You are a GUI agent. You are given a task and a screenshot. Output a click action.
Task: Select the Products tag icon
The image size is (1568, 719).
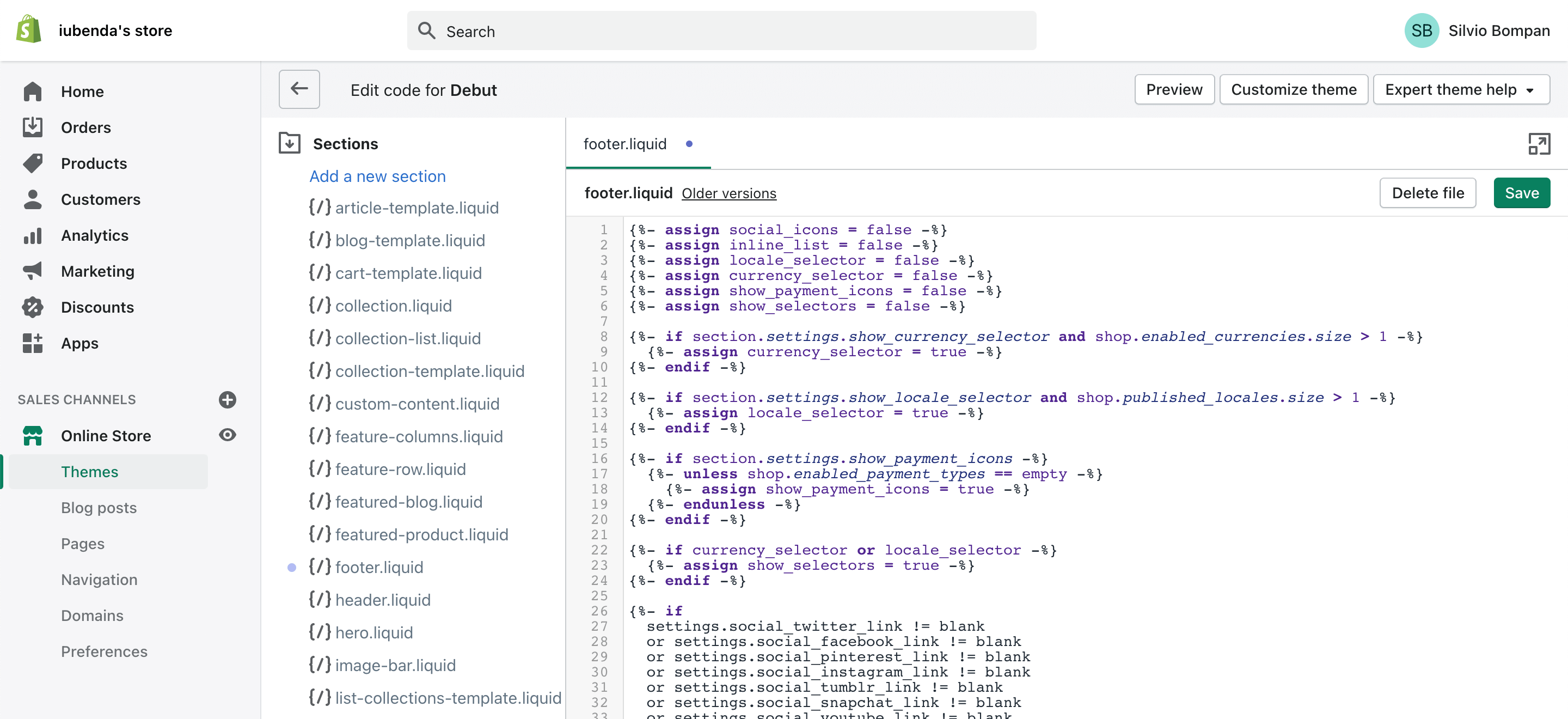[x=33, y=163]
